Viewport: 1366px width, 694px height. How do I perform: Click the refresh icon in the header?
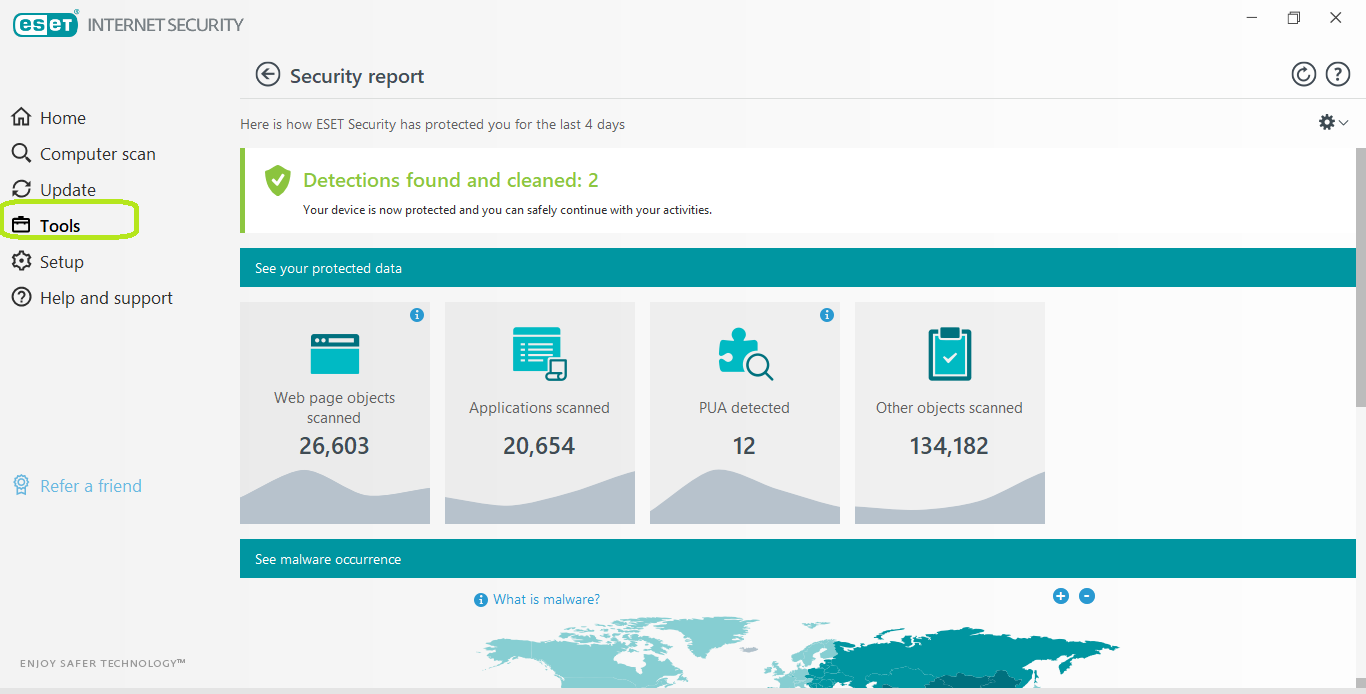point(1303,74)
